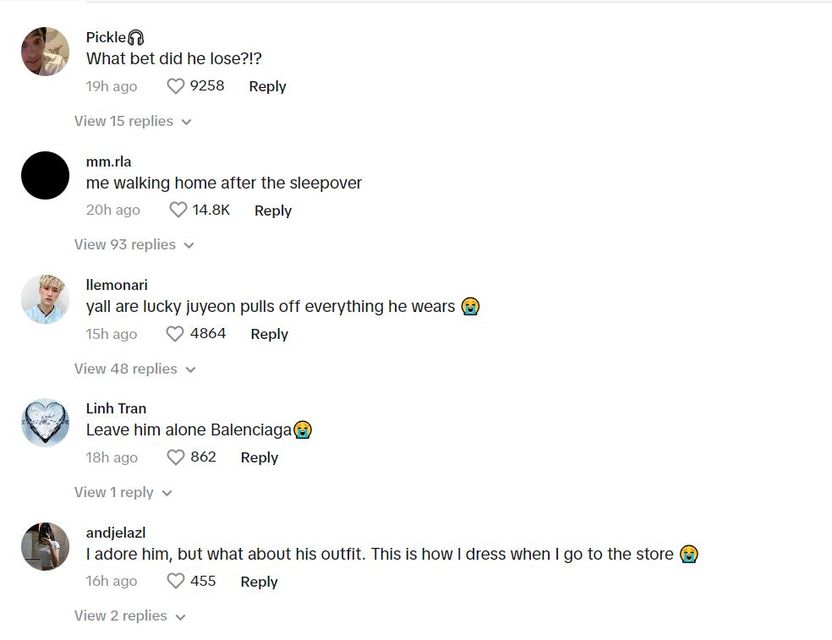Viewport: 832px width, 640px height.
Task: Reply to llemonari's comment
Action: pos(269,334)
